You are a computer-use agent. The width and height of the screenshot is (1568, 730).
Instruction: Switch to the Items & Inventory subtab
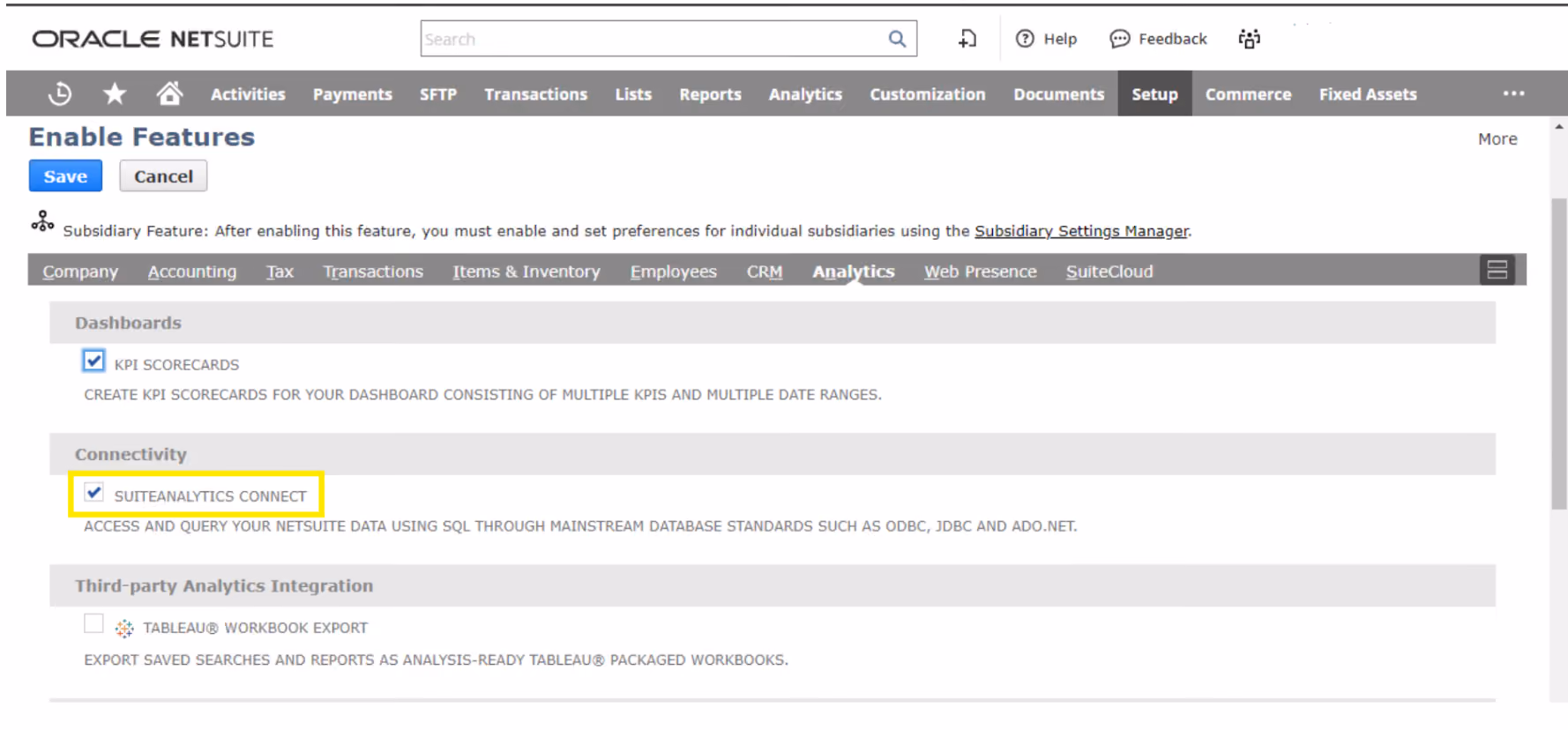pyautogui.click(x=526, y=272)
